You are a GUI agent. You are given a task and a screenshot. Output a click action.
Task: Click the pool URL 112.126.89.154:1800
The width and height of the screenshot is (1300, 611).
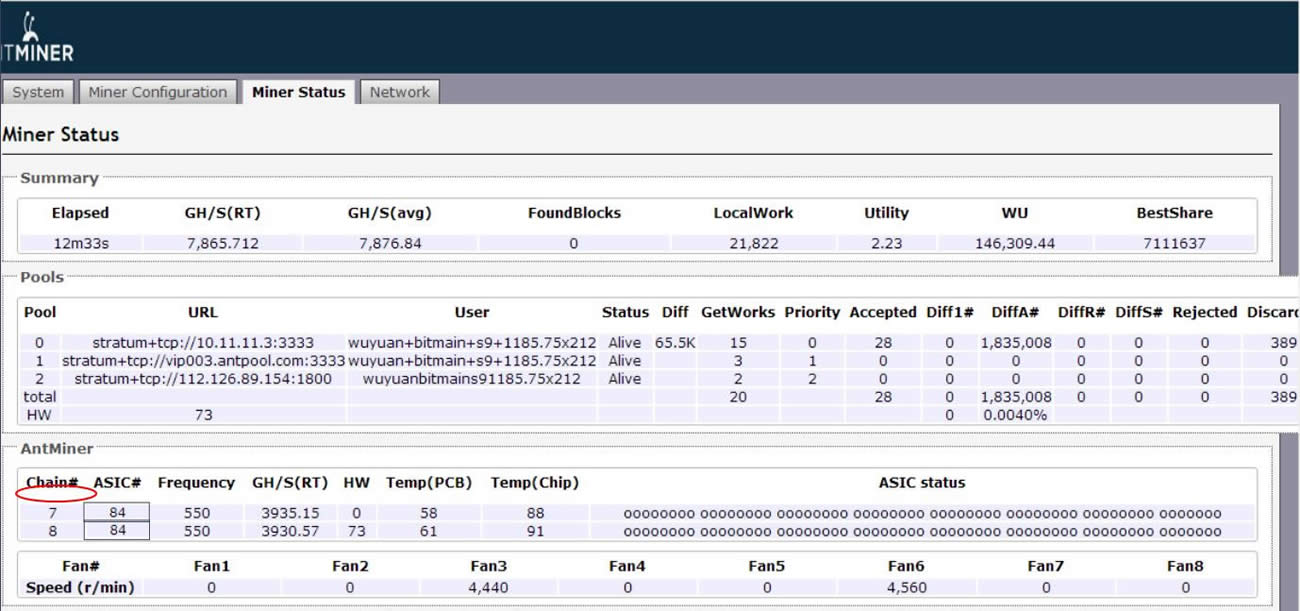click(x=203, y=379)
